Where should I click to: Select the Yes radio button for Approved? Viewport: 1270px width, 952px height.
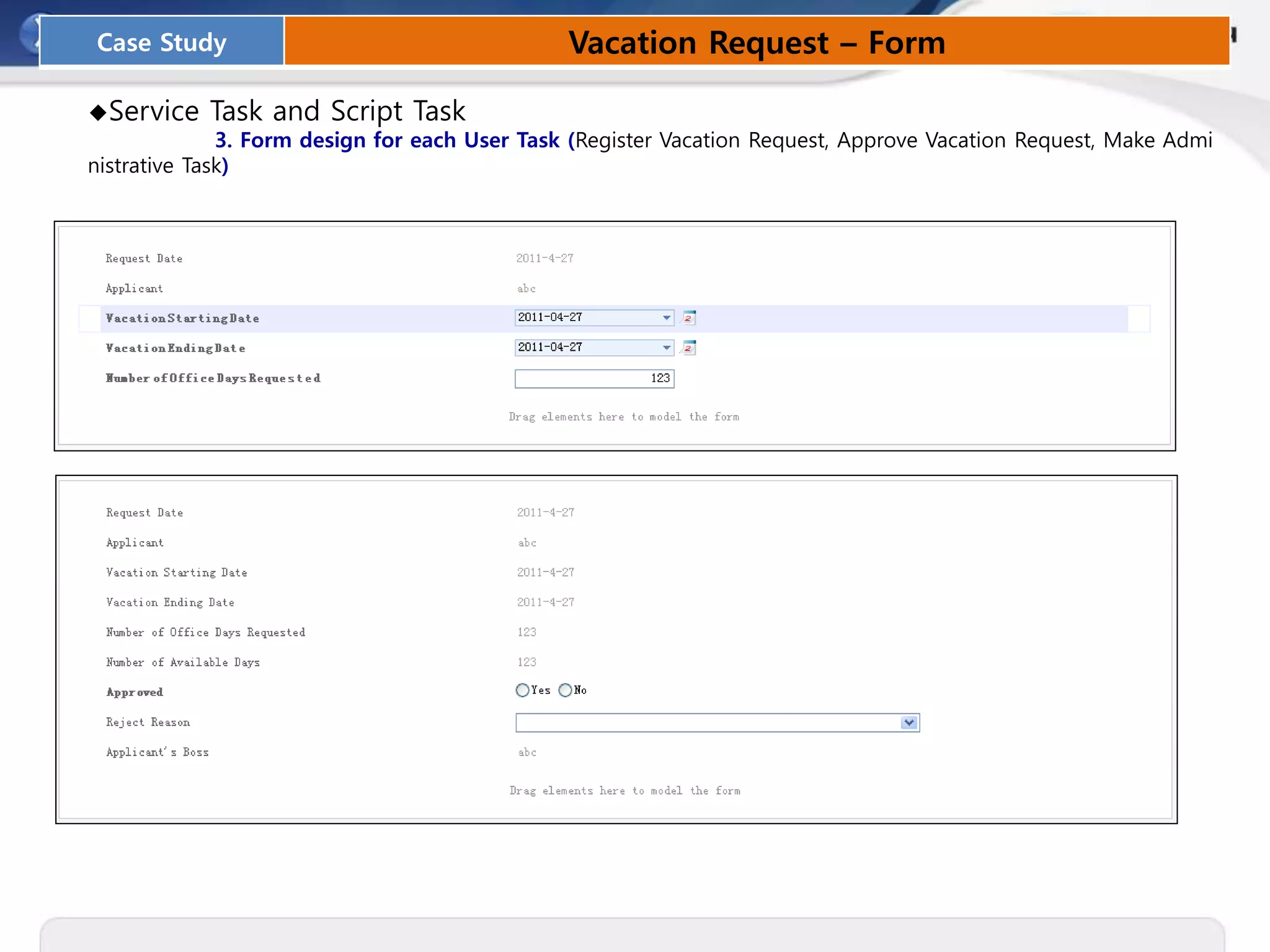click(522, 690)
